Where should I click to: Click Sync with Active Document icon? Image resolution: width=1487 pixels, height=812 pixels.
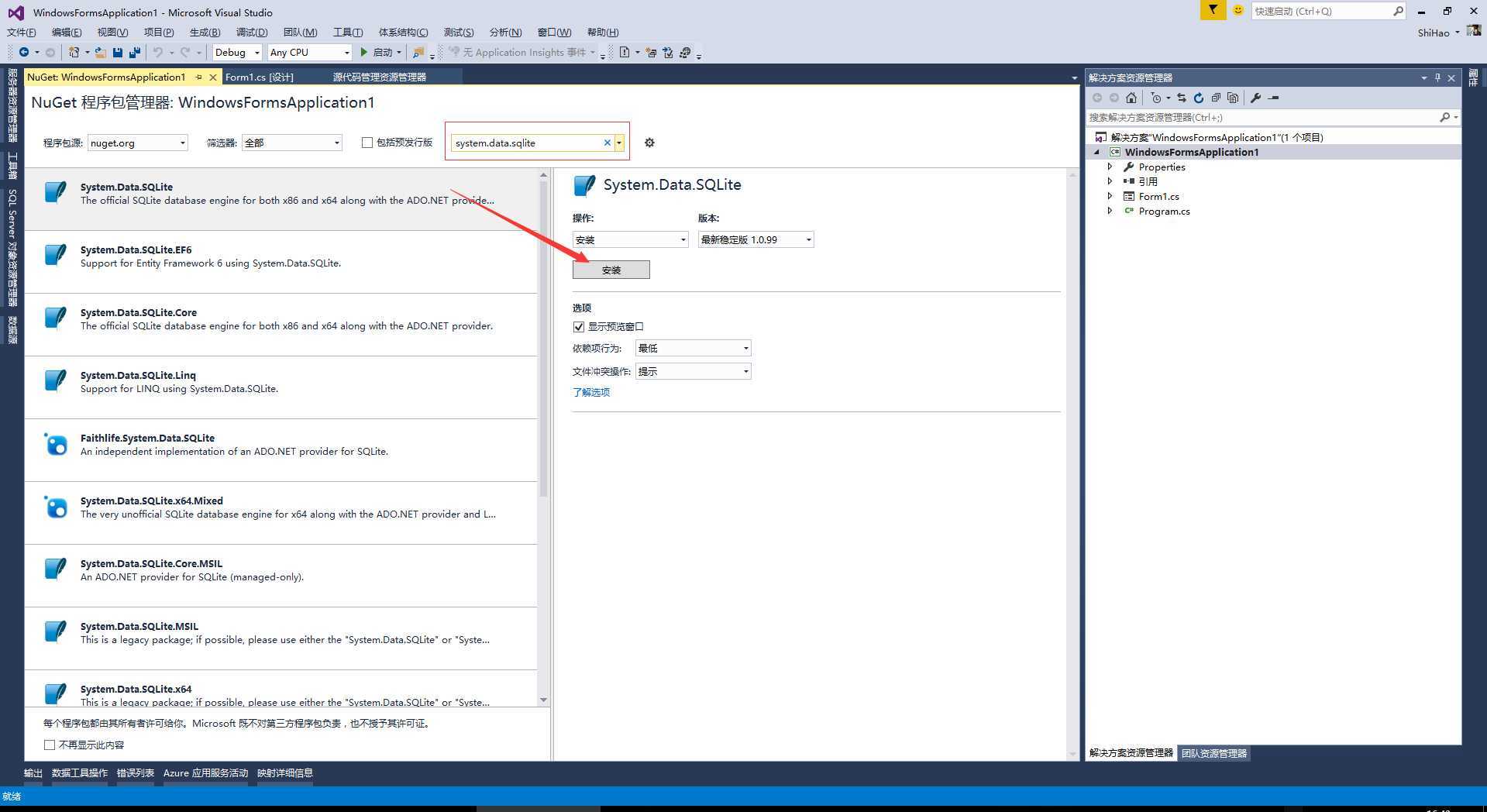(x=1182, y=98)
